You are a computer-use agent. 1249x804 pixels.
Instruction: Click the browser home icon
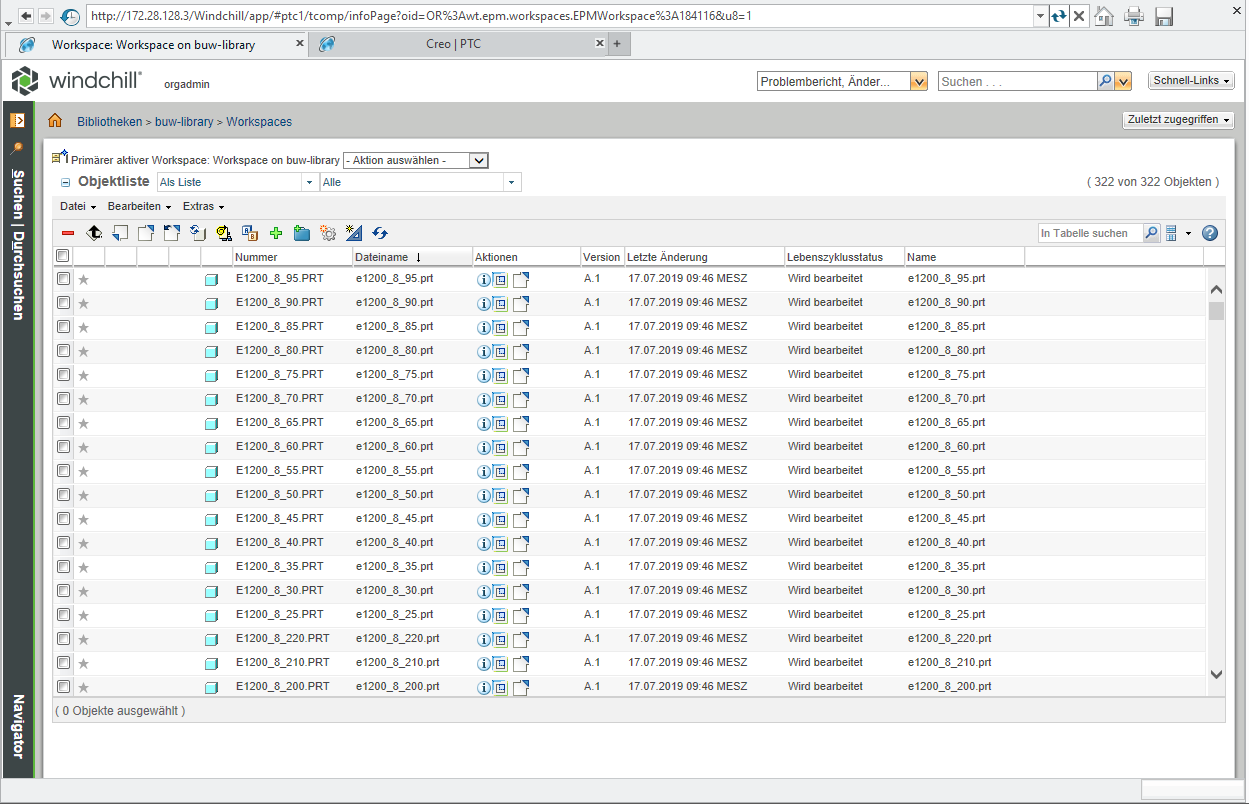click(1104, 16)
